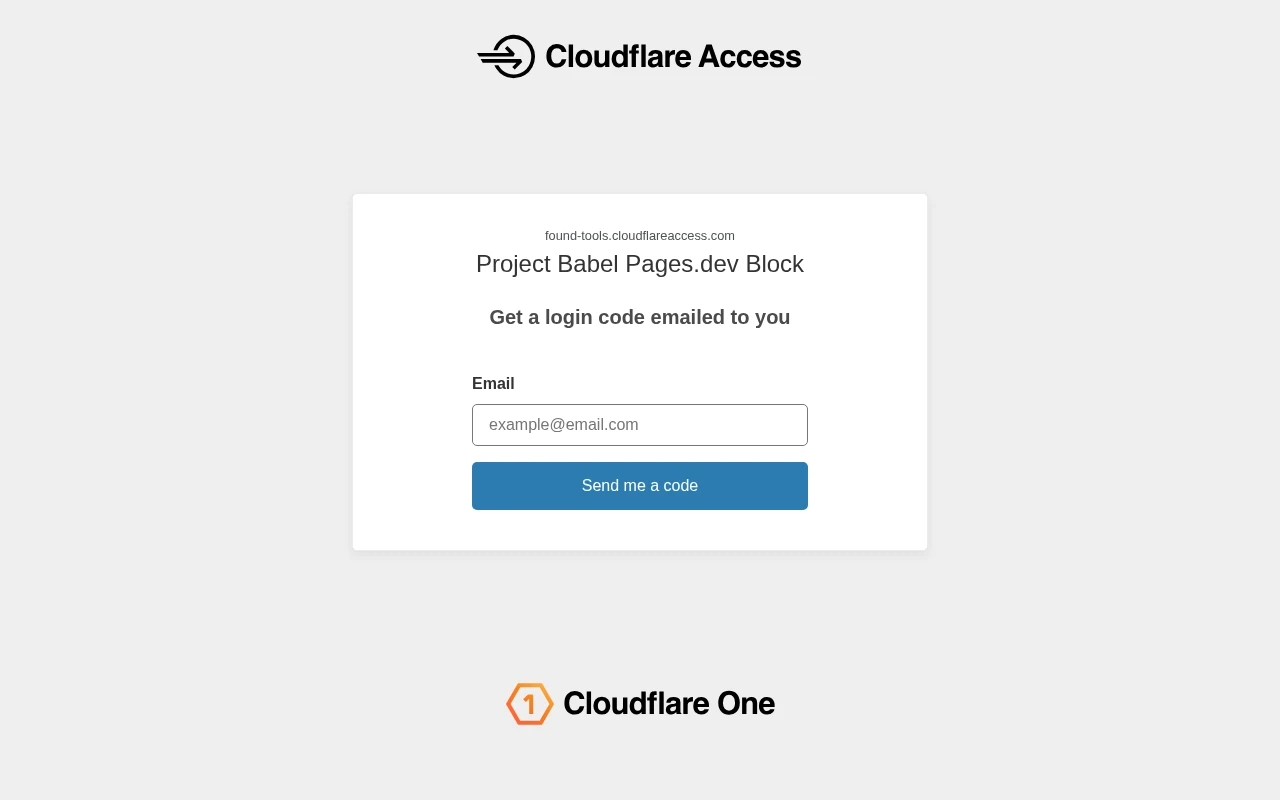Click "Get a login code" in the heading
The height and width of the screenshot is (800, 1280).
(x=567, y=317)
